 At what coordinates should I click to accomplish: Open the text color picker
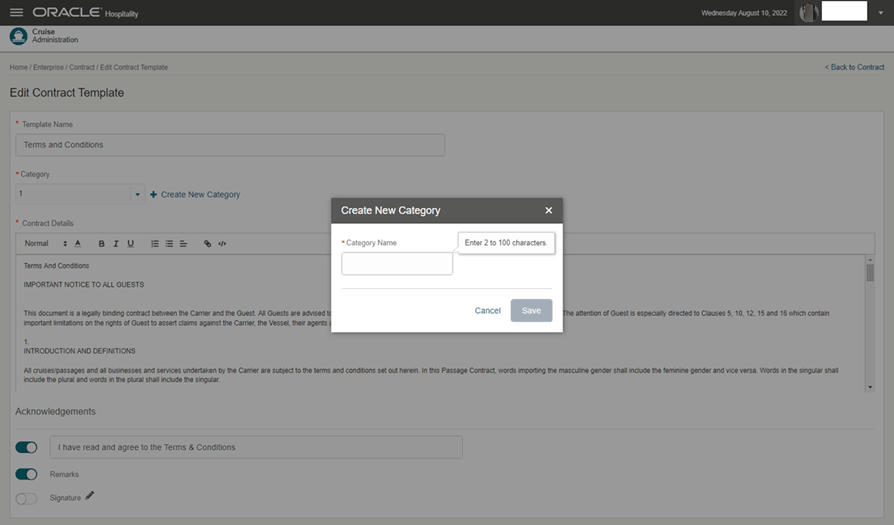coord(78,243)
